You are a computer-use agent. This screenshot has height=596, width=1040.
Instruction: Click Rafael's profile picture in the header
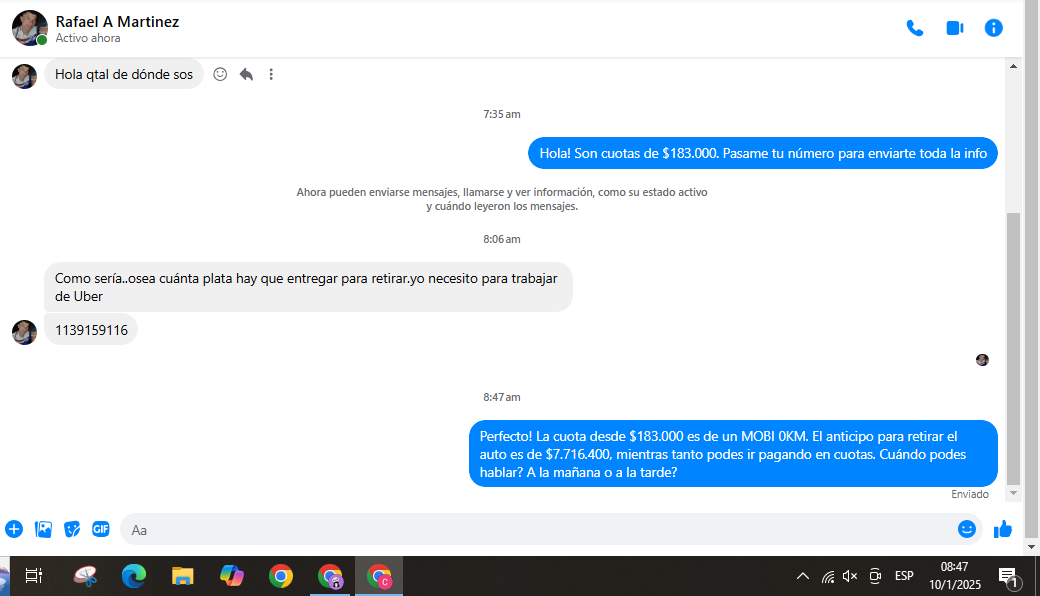29,28
